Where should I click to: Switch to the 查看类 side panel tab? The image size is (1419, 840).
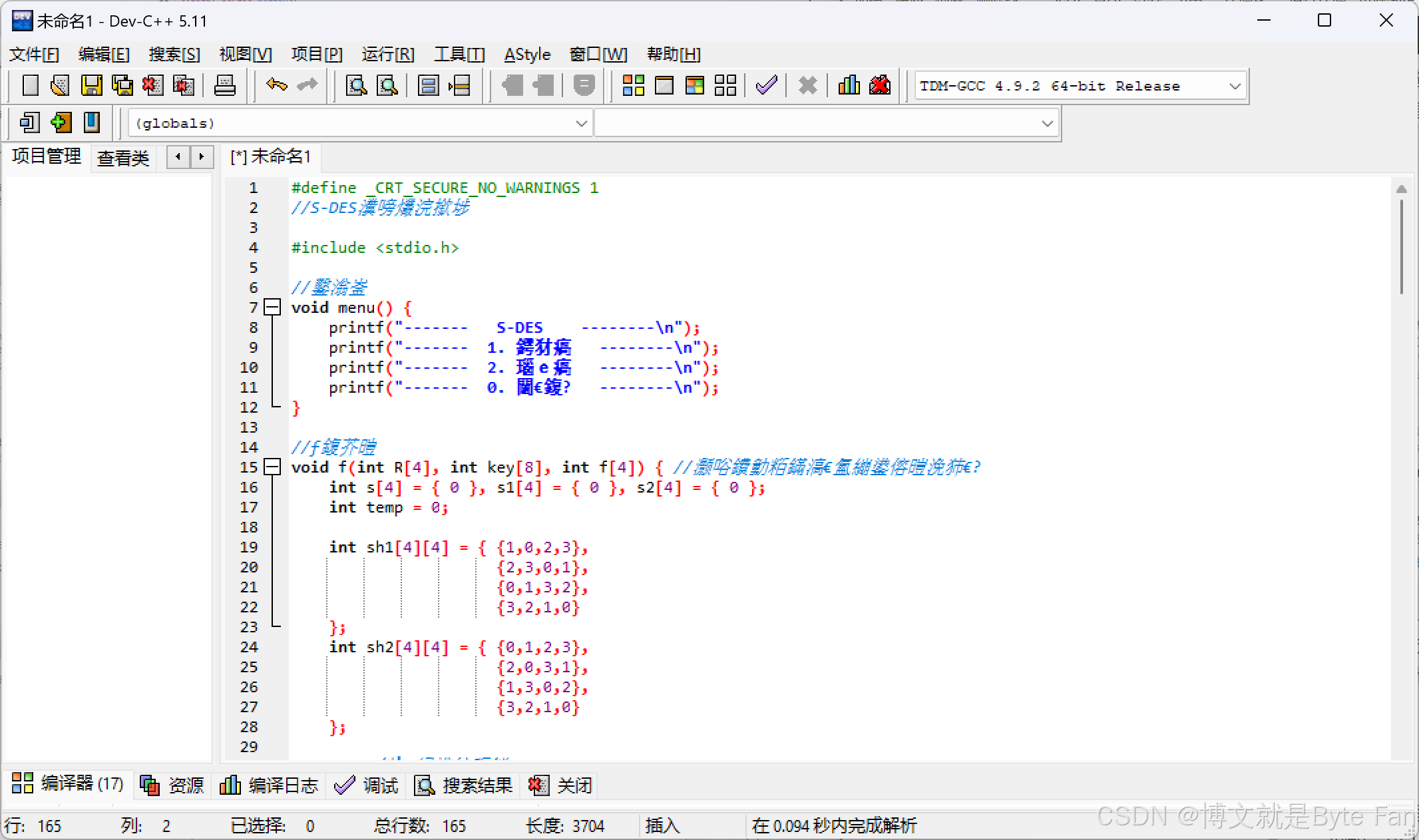[x=123, y=158]
